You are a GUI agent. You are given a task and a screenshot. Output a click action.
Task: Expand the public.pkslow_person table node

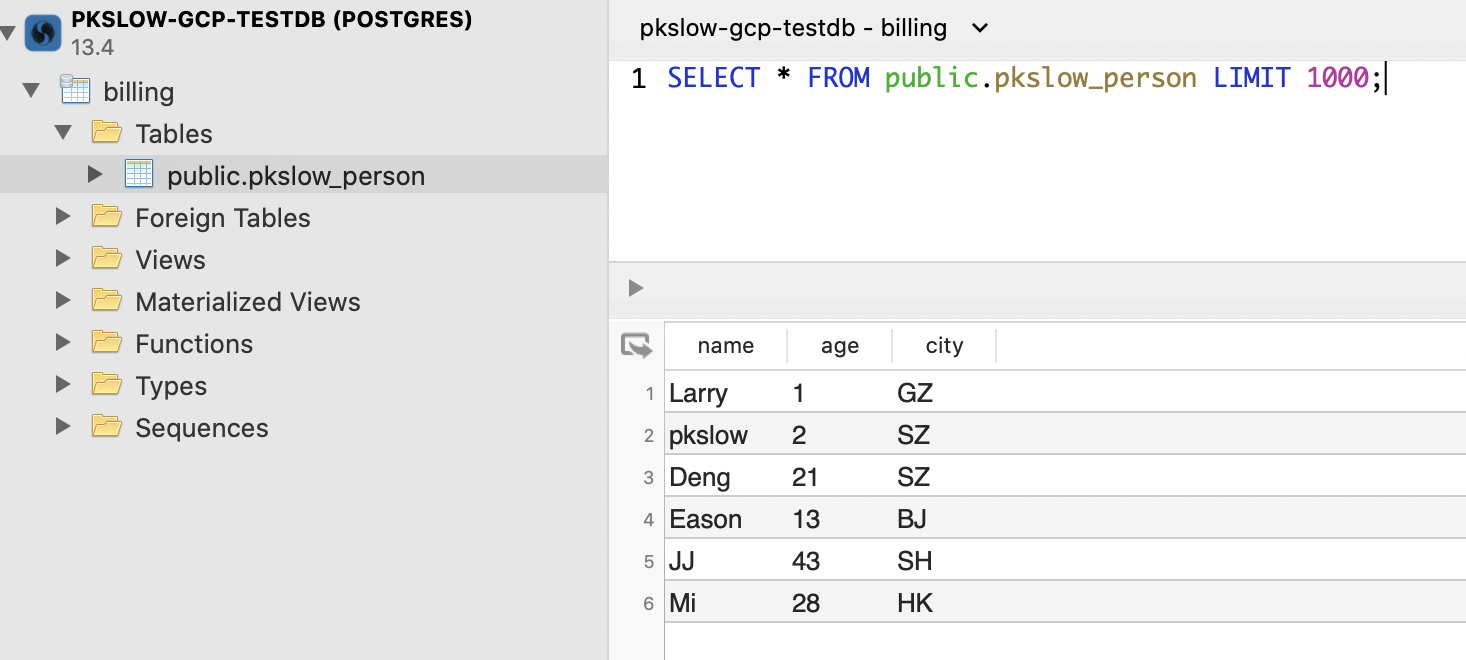[x=95, y=175]
